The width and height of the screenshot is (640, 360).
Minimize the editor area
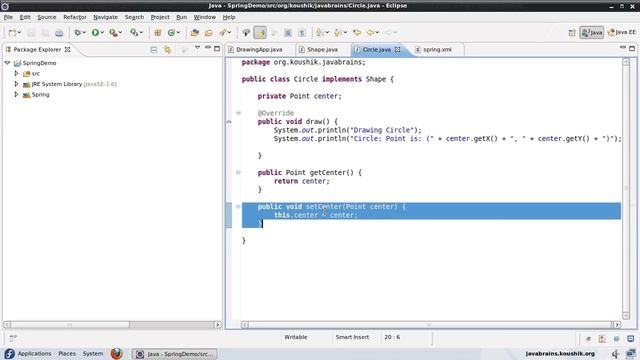coord(622,48)
